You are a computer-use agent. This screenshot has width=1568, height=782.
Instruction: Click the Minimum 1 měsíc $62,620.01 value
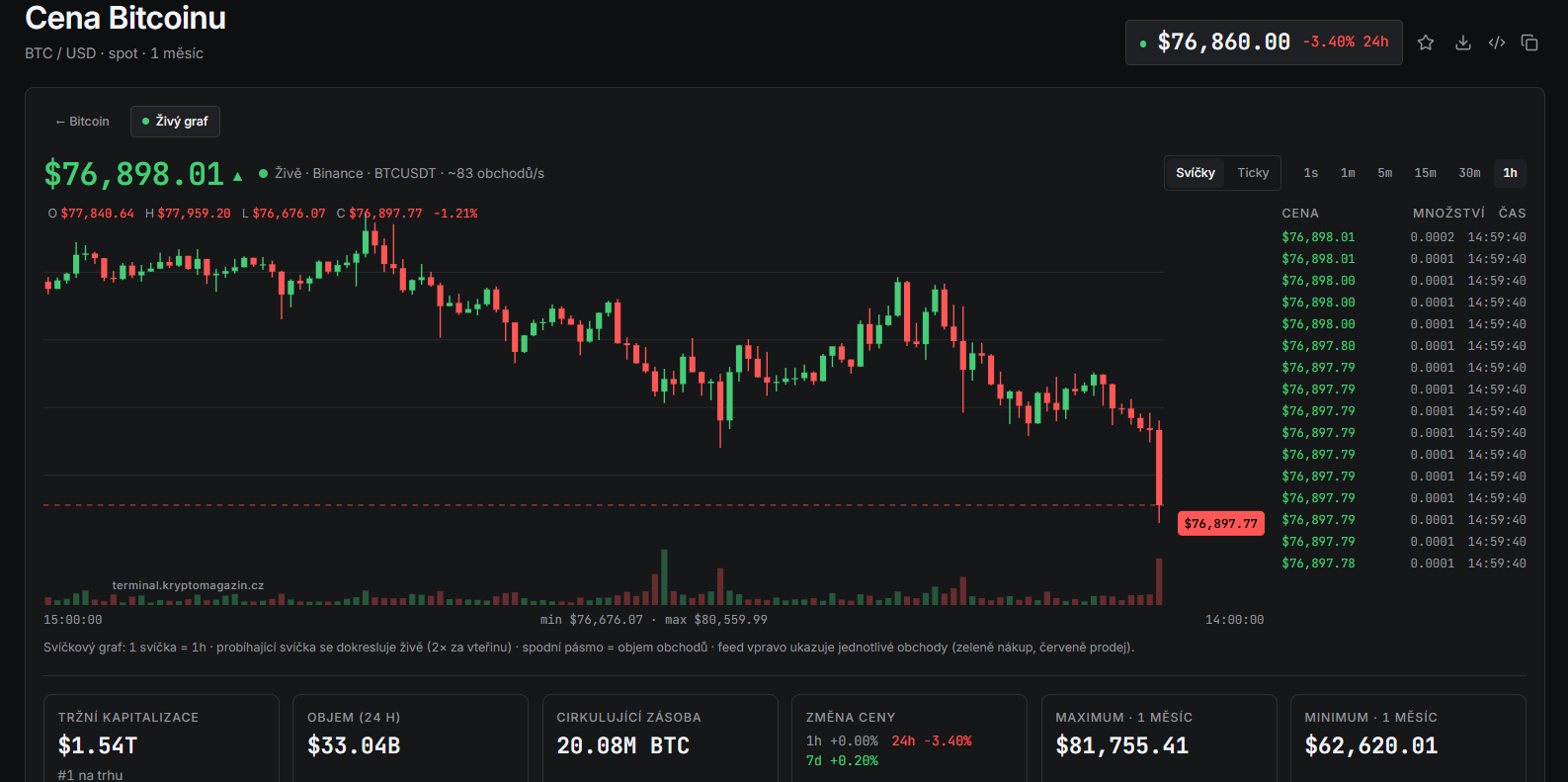click(1371, 746)
